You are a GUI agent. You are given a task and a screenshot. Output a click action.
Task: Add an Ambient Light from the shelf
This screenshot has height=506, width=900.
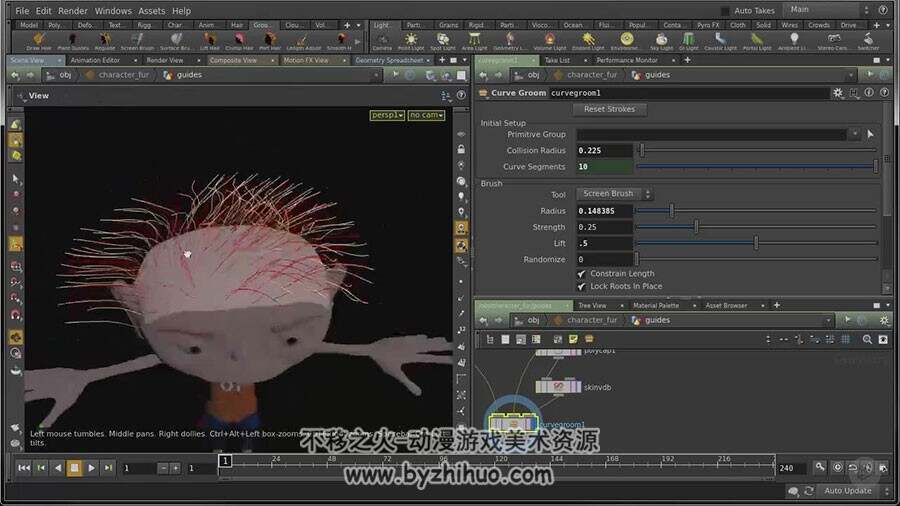click(x=794, y=41)
